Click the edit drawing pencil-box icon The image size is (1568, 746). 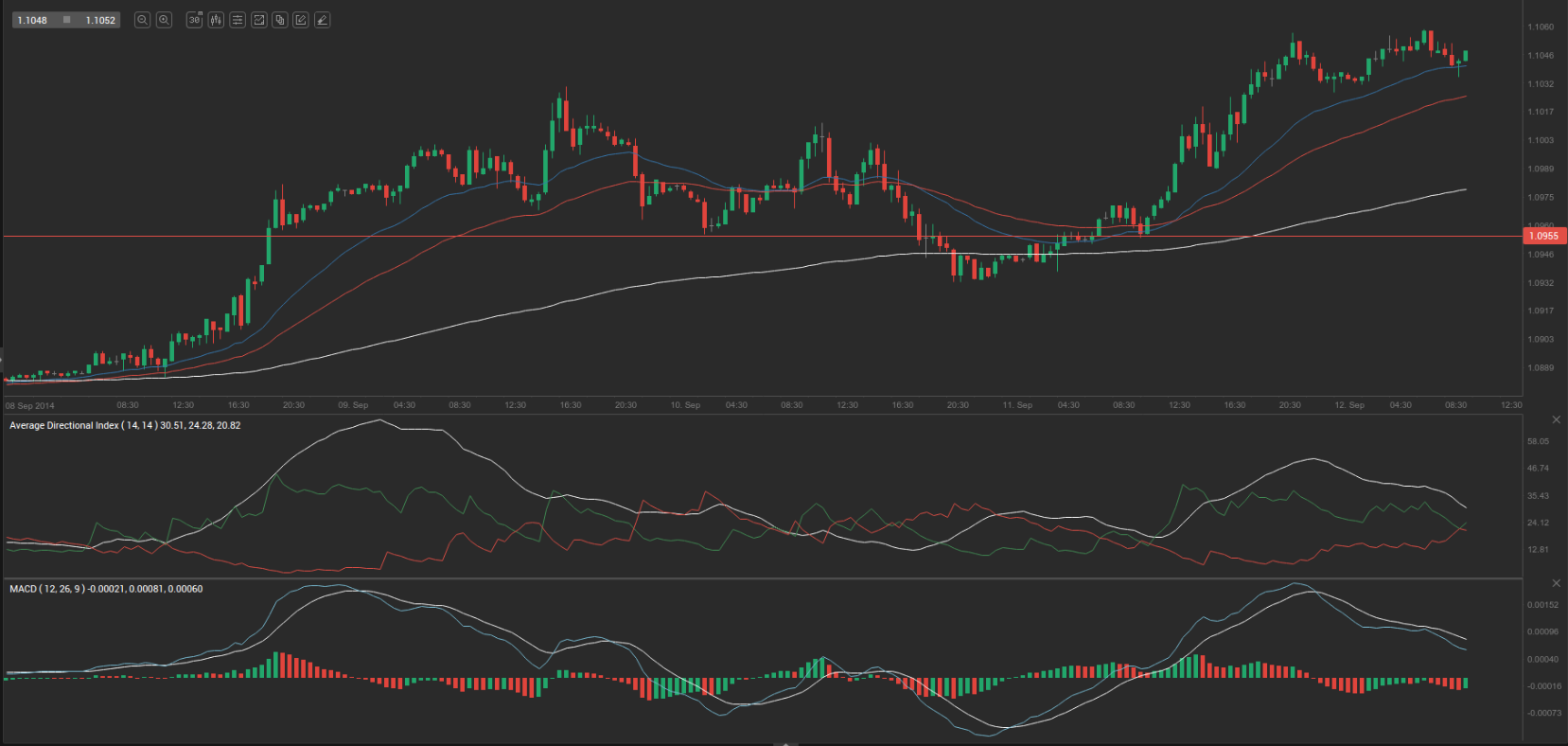(301, 20)
